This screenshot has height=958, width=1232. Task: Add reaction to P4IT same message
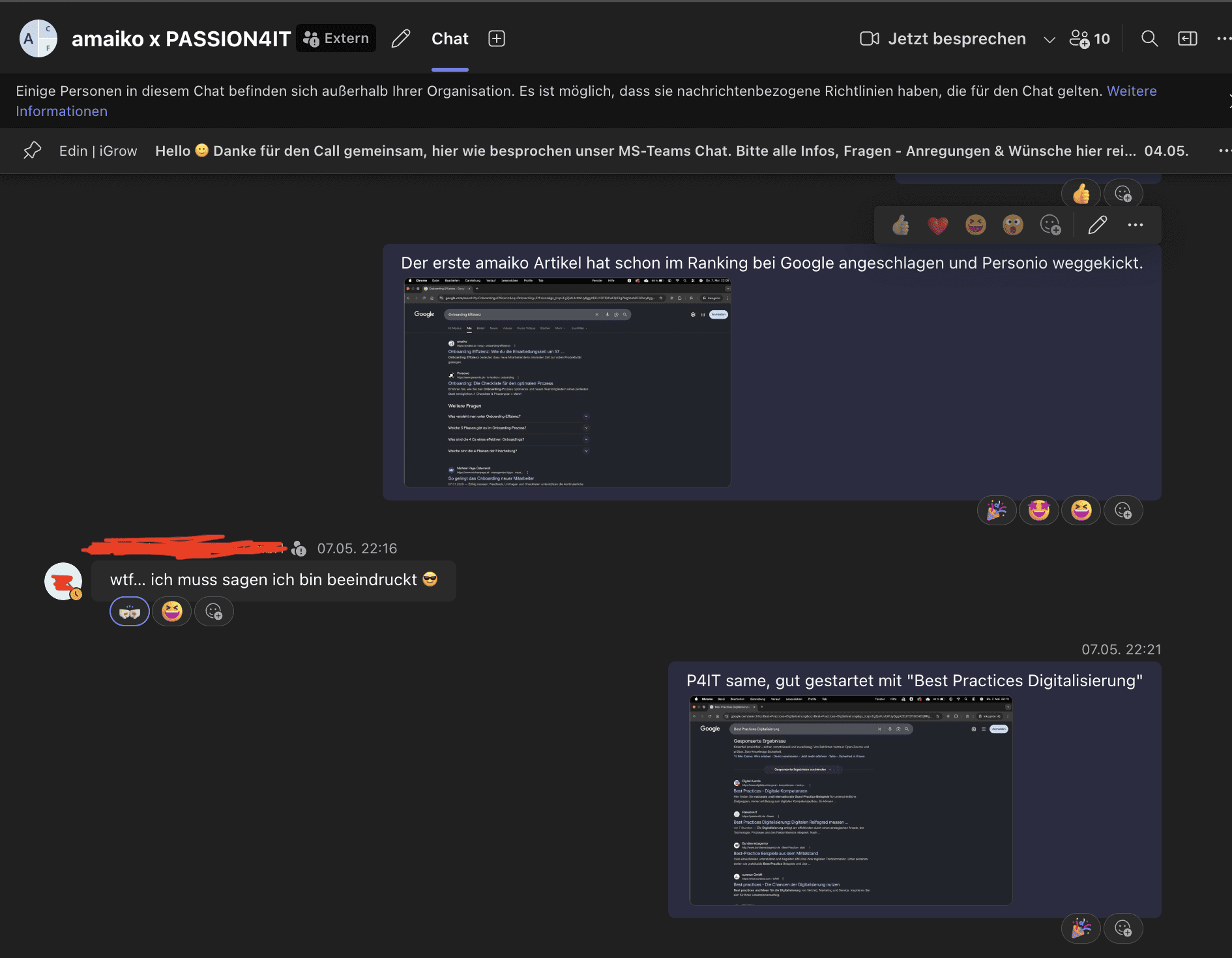coord(1123,928)
